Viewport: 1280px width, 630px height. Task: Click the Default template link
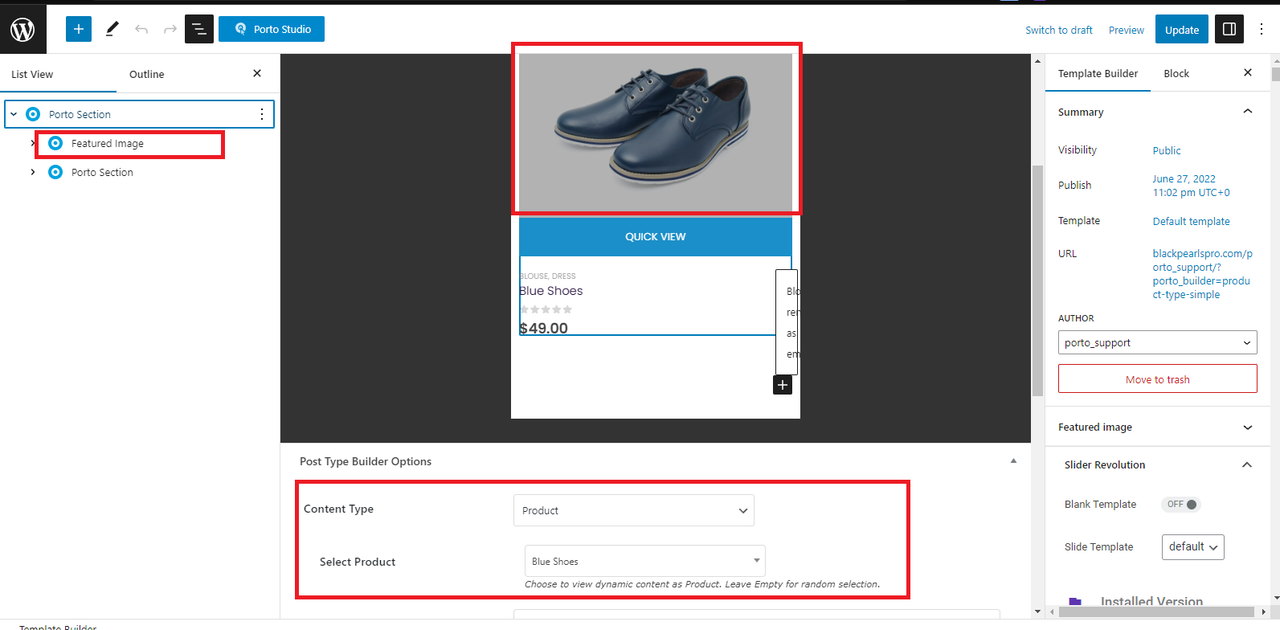1191,222
